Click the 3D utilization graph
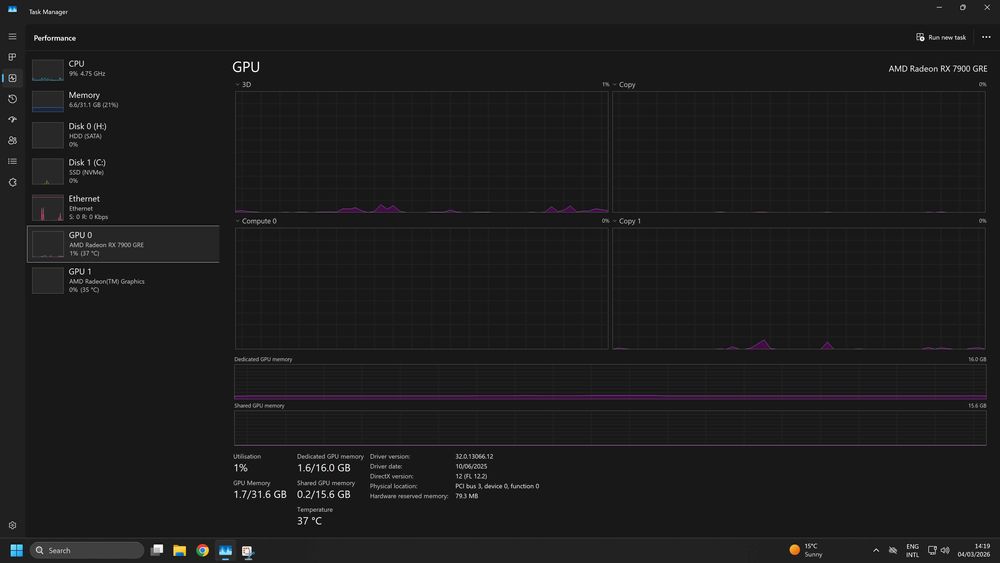 (x=422, y=152)
